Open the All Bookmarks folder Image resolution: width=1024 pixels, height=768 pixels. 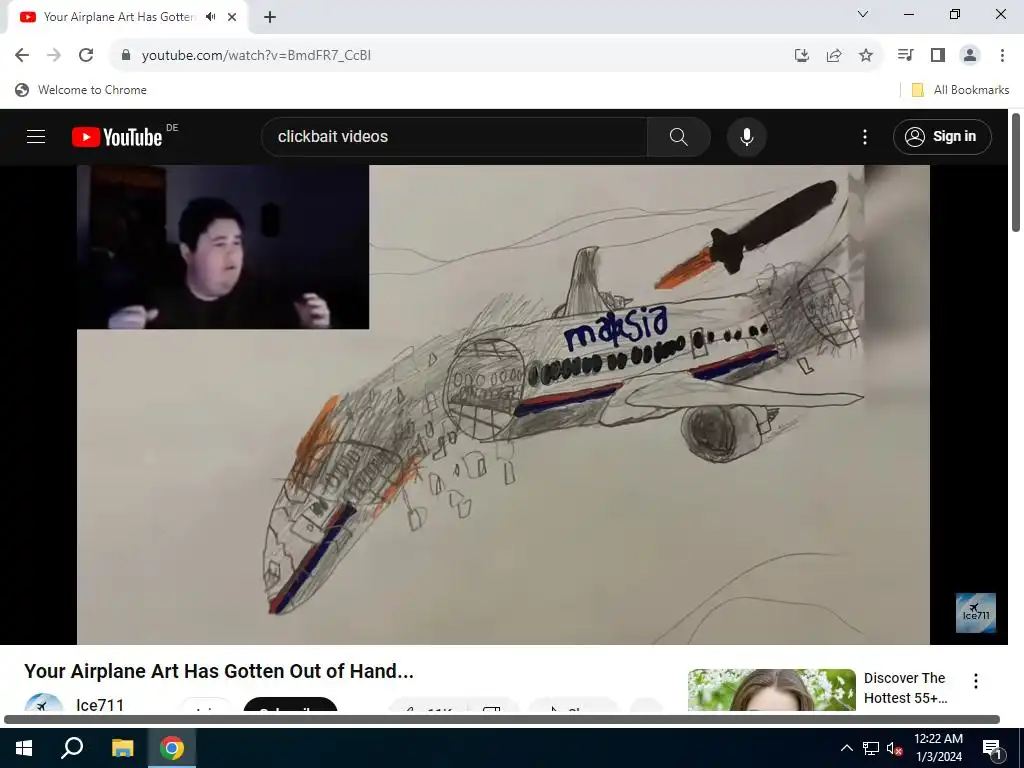(960, 90)
